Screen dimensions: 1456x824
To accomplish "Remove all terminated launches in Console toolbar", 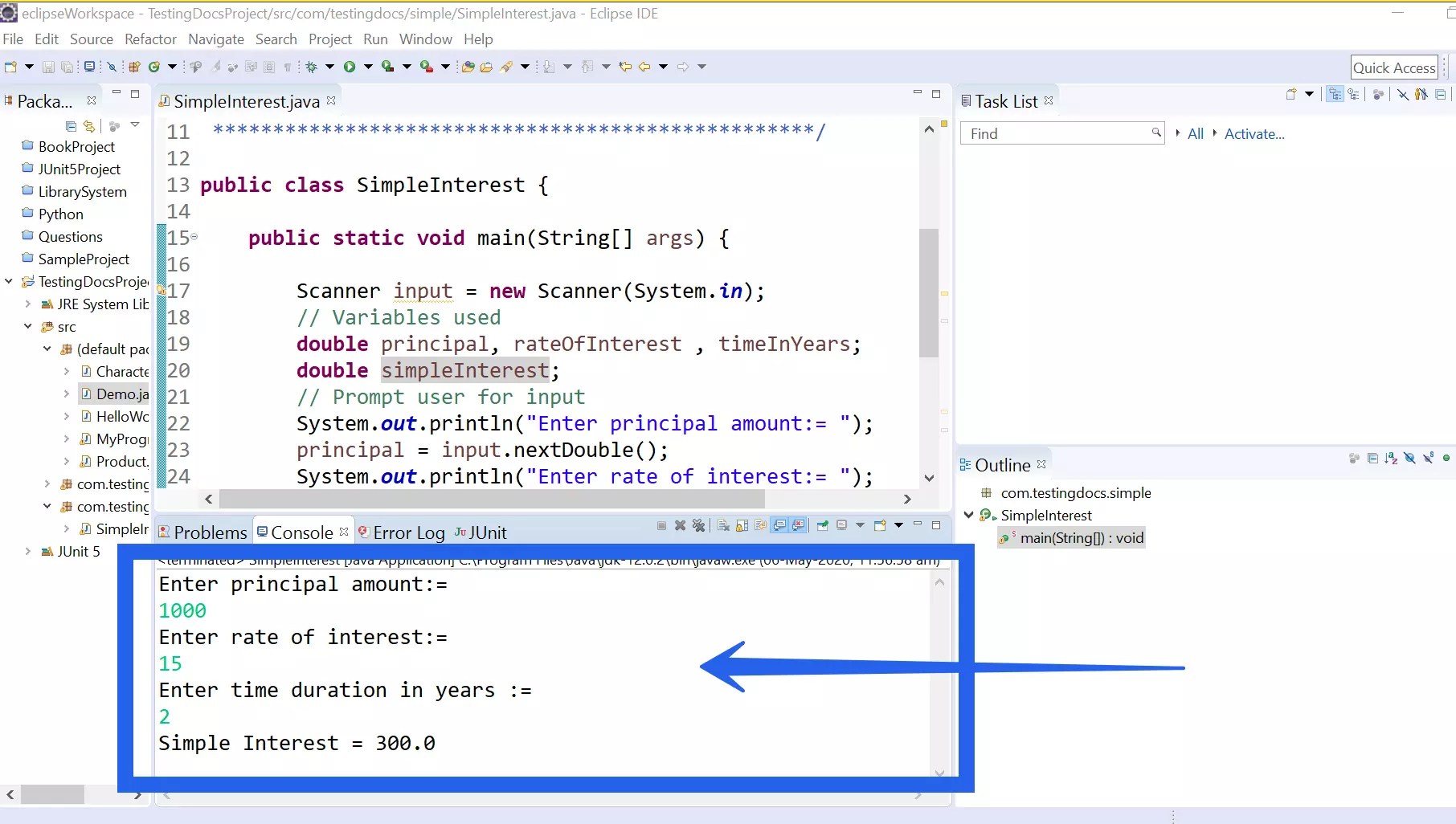I will [x=699, y=525].
